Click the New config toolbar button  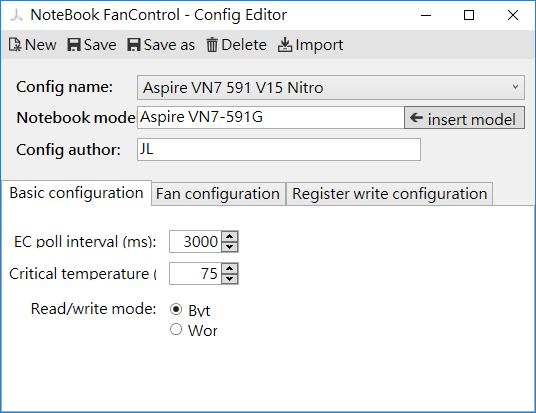(32, 45)
